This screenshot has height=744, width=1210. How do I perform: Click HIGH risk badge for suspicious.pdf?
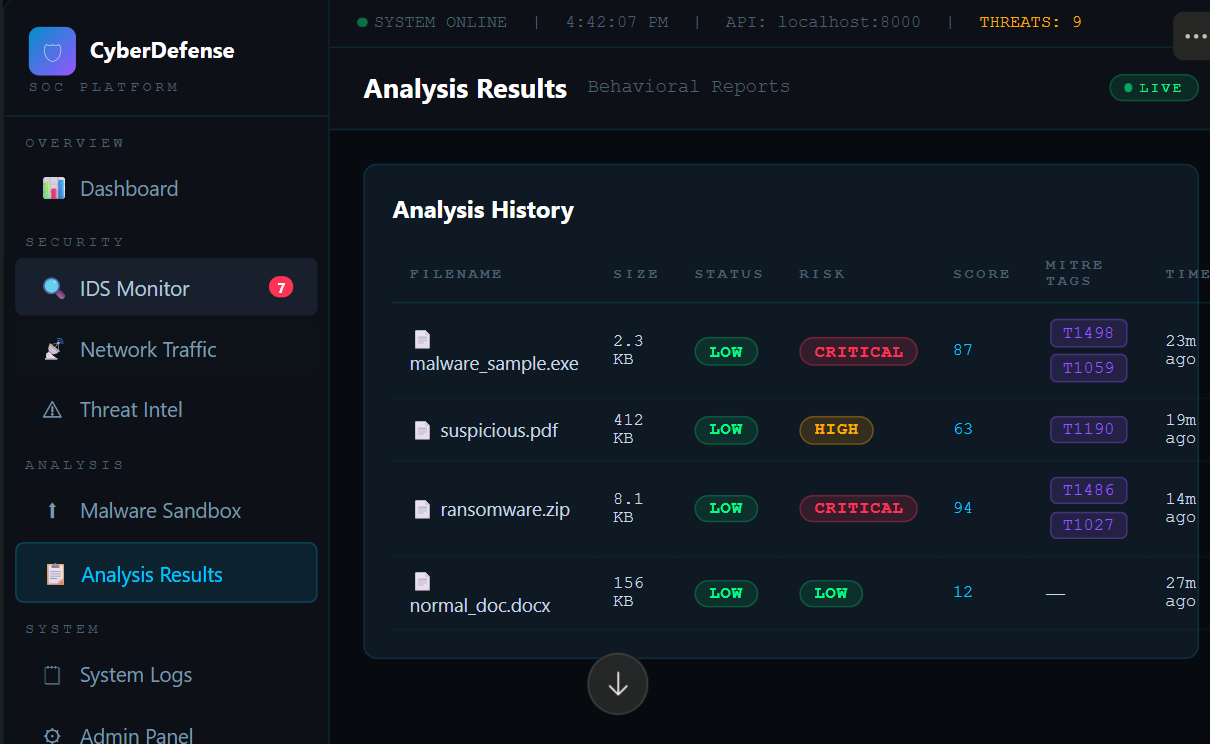(836, 430)
